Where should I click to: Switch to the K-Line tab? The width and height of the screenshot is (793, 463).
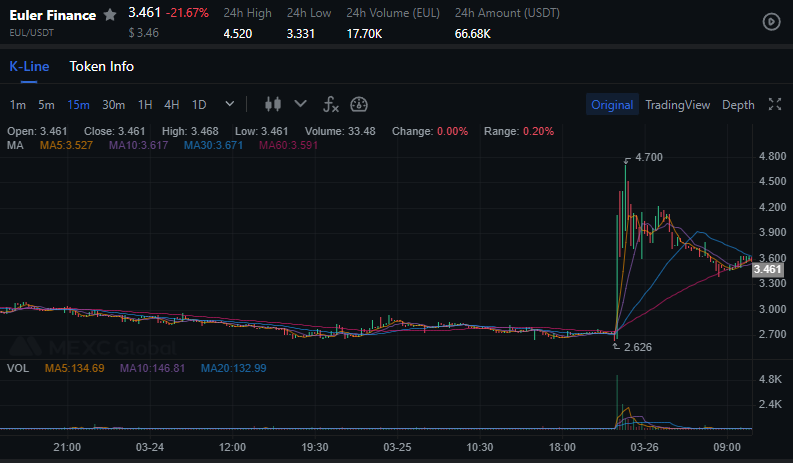[x=29, y=66]
